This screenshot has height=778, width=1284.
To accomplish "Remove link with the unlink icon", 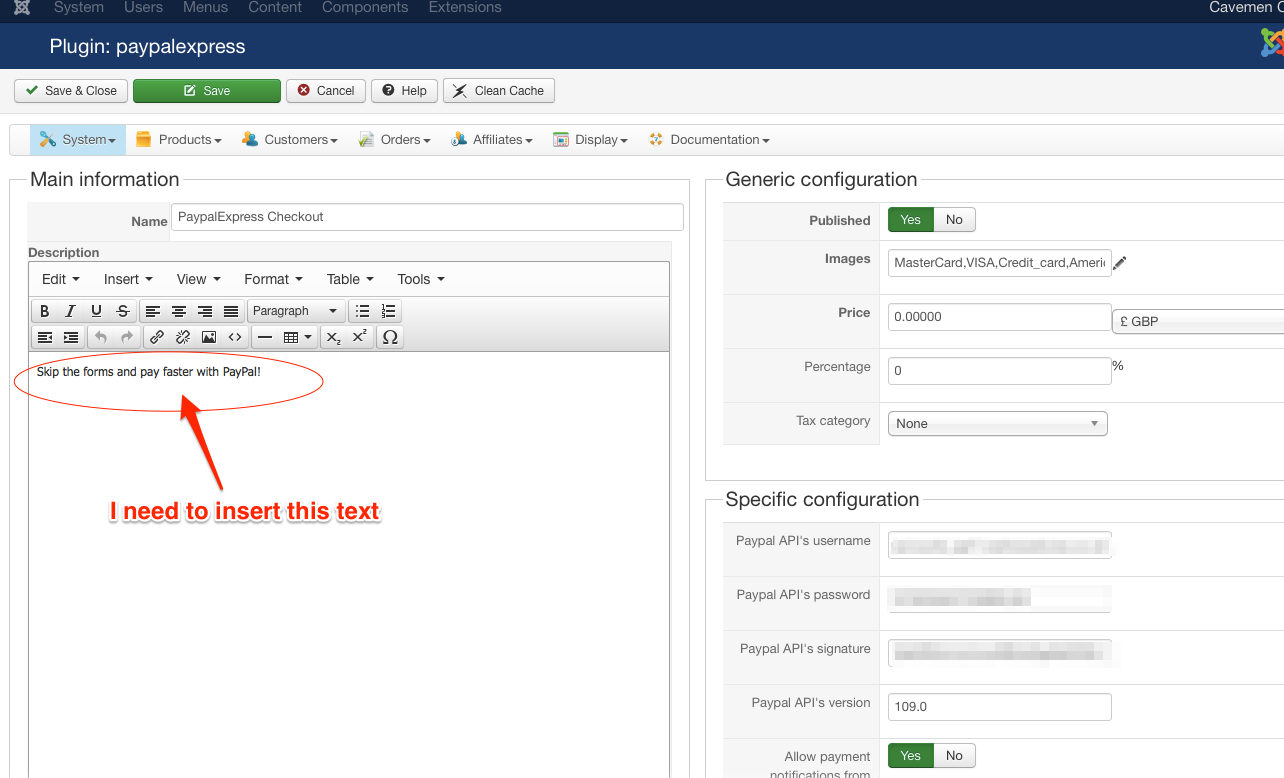I will (183, 337).
